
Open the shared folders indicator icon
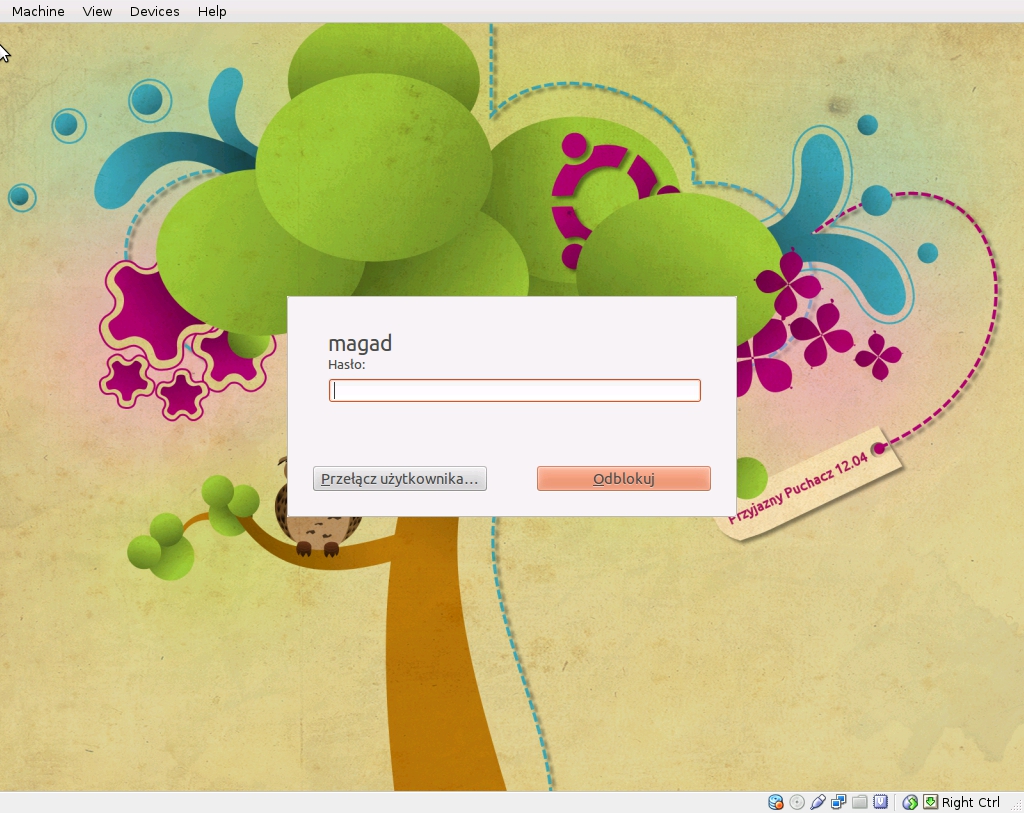click(859, 802)
